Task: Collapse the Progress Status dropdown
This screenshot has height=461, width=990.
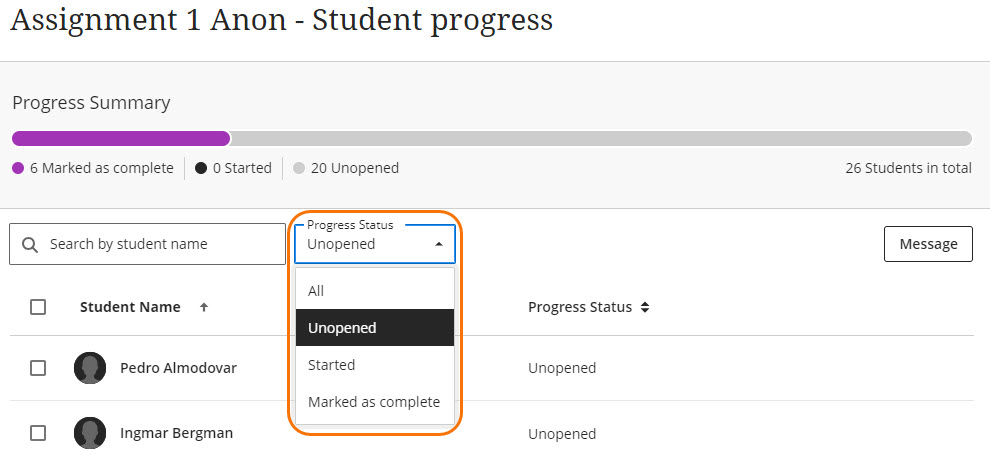Action: 375,243
